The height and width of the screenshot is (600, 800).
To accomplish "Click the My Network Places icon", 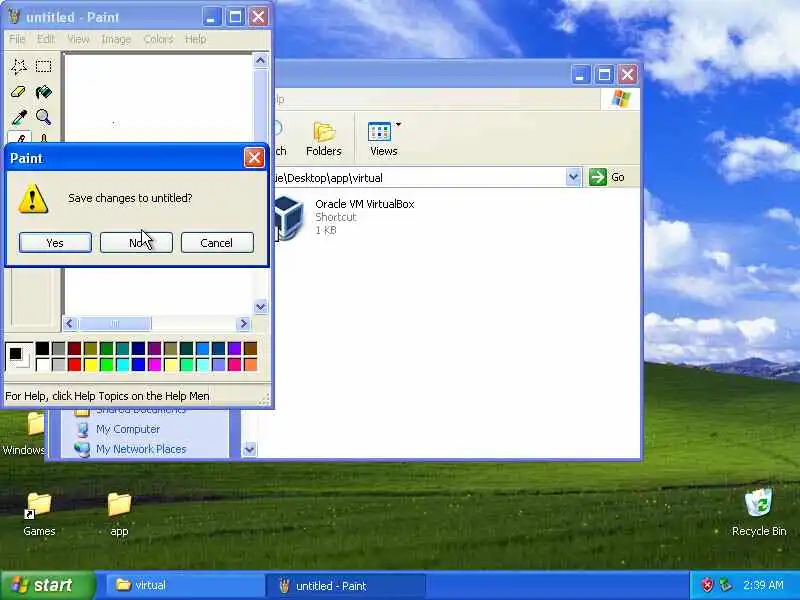I will [82, 449].
